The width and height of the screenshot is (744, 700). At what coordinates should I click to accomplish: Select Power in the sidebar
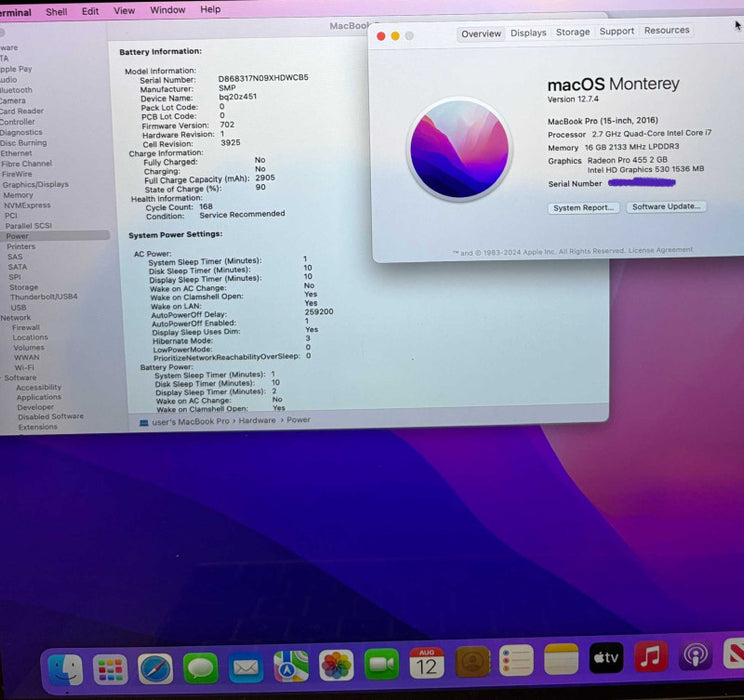(x=55, y=235)
